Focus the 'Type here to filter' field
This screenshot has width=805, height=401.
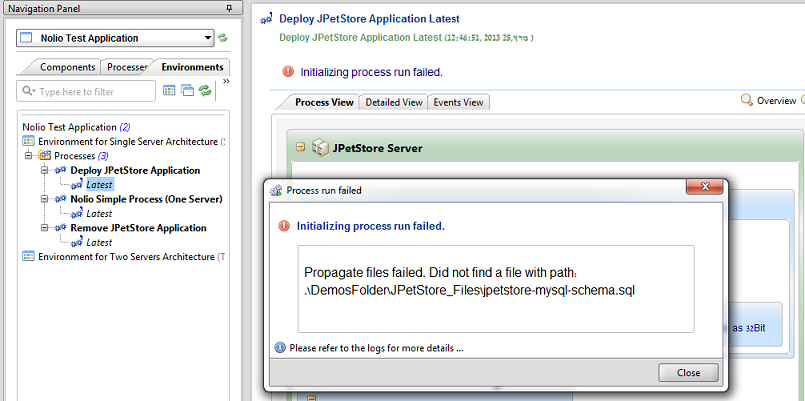(x=86, y=91)
